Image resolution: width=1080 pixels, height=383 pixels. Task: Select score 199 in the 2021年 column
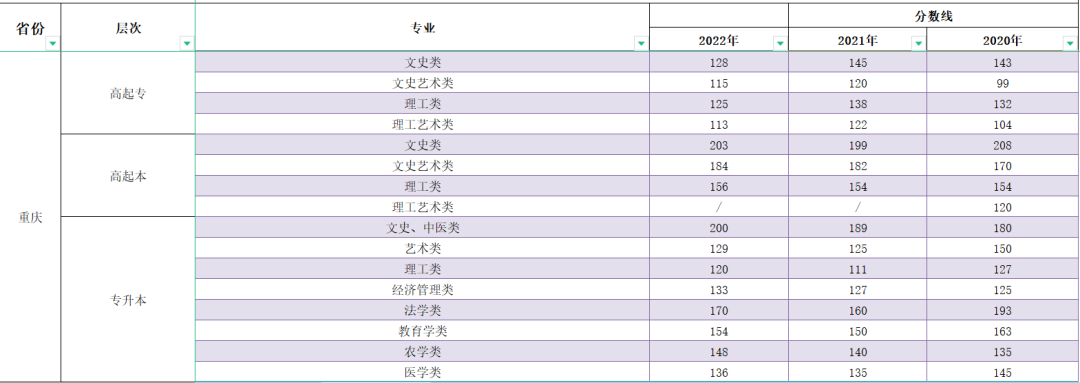click(x=858, y=145)
